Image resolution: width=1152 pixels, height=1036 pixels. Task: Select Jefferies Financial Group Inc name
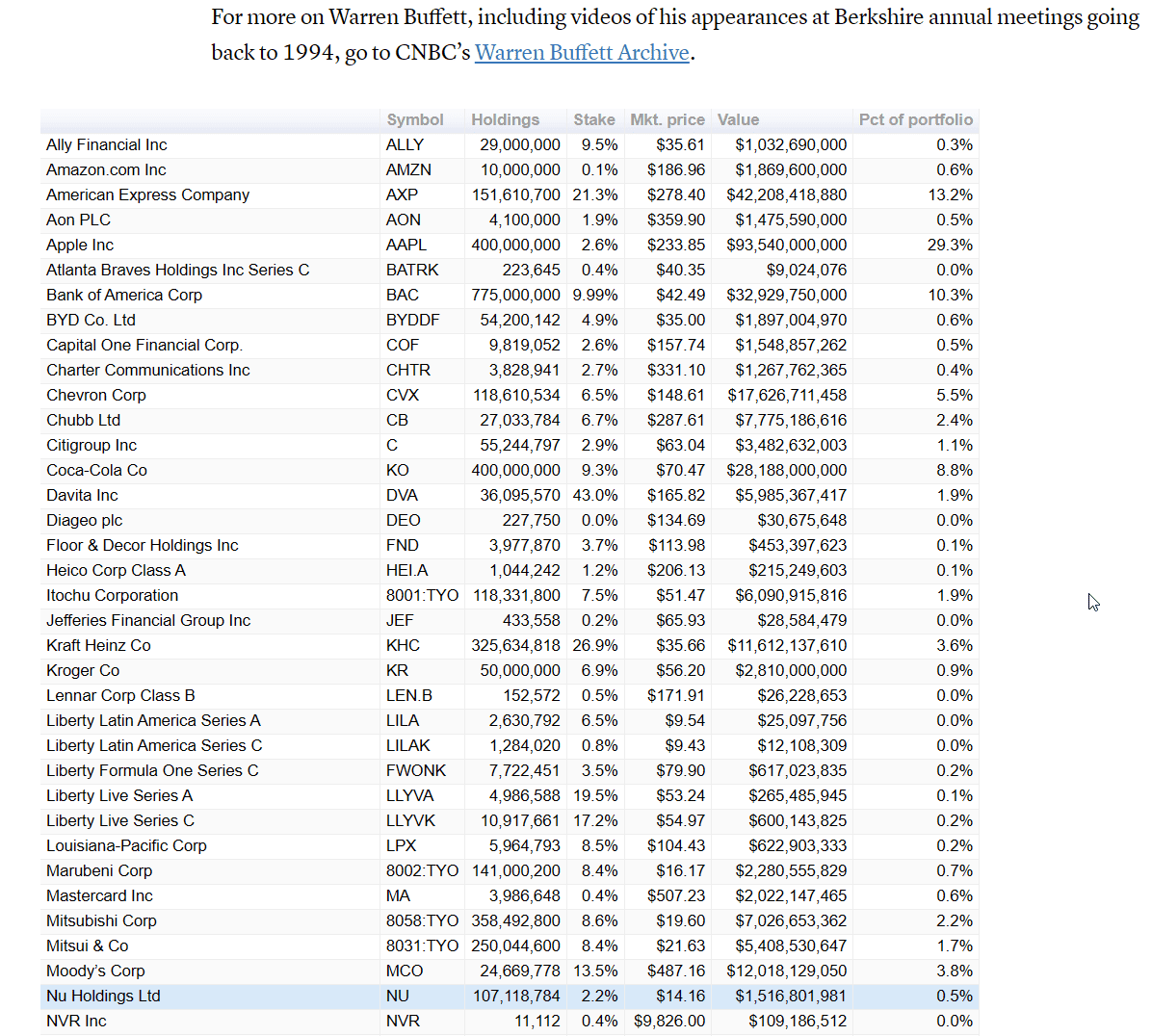(148, 620)
